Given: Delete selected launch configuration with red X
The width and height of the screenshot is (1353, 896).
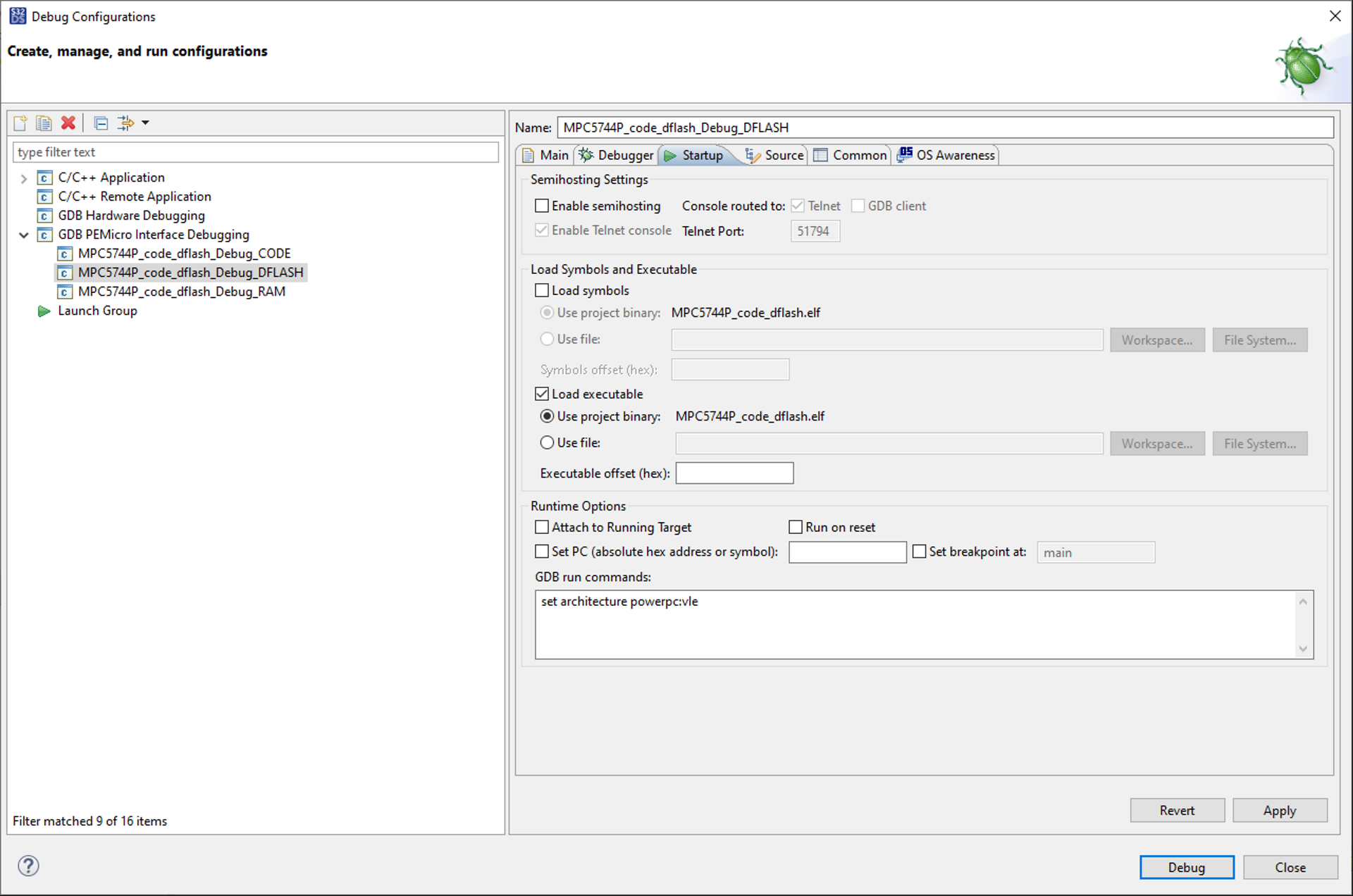Looking at the screenshot, I should 68,123.
